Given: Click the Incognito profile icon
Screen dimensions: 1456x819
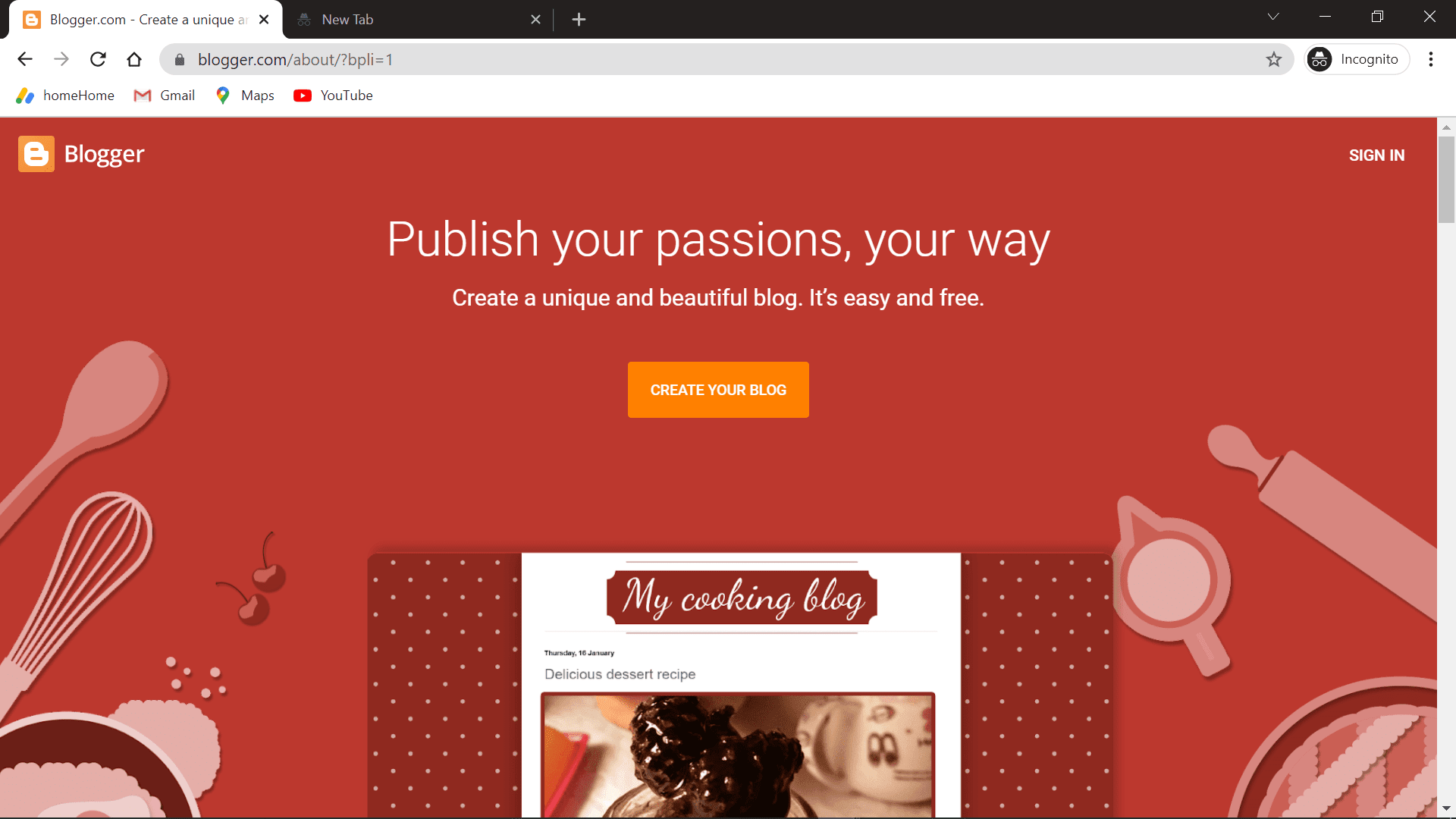Looking at the screenshot, I should tap(1320, 59).
